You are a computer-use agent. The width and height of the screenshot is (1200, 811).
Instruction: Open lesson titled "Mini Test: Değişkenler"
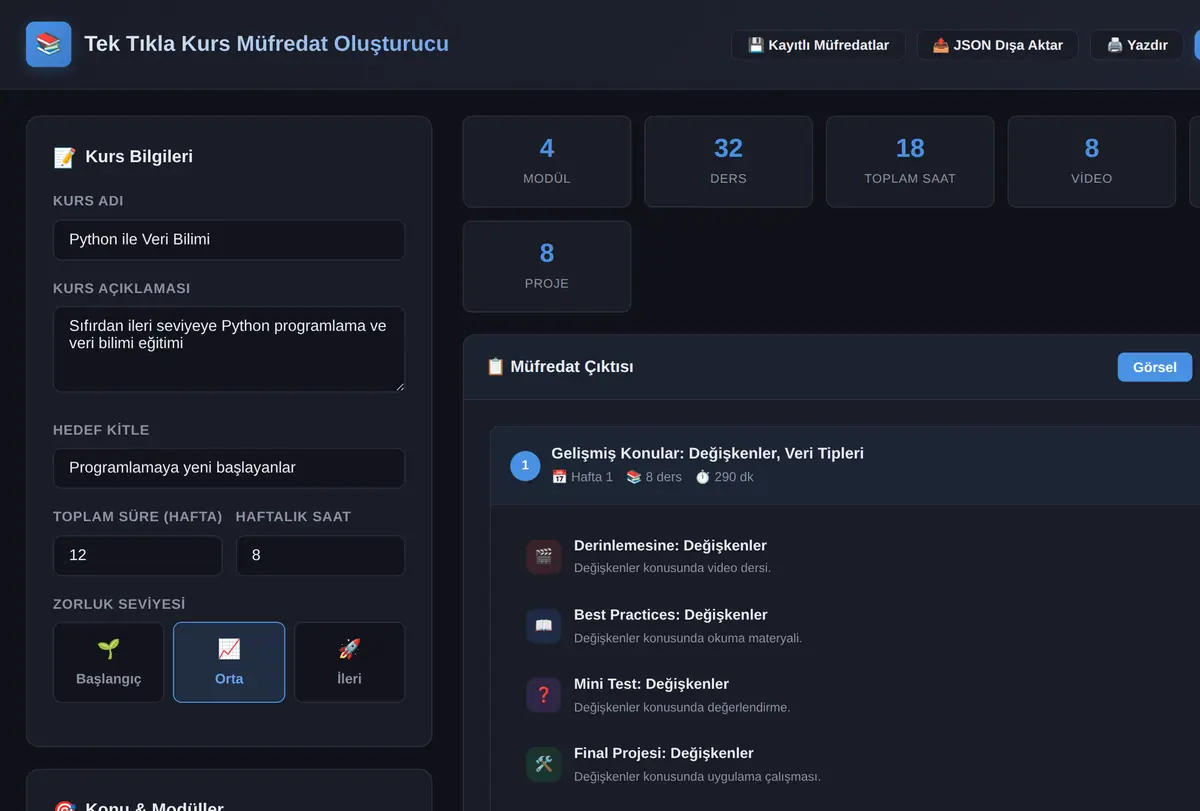tap(651, 684)
